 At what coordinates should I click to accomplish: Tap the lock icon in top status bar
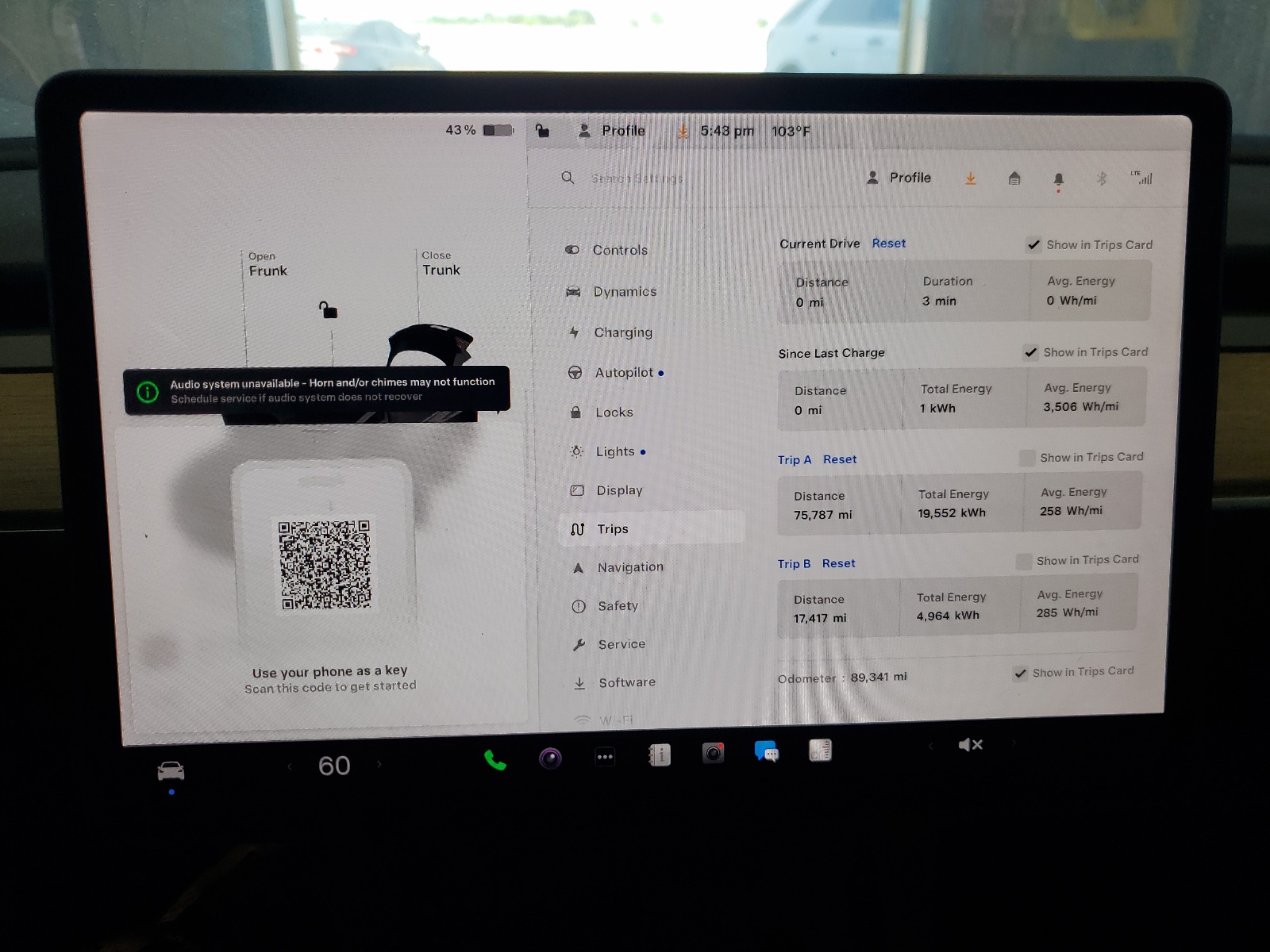pyautogui.click(x=542, y=130)
